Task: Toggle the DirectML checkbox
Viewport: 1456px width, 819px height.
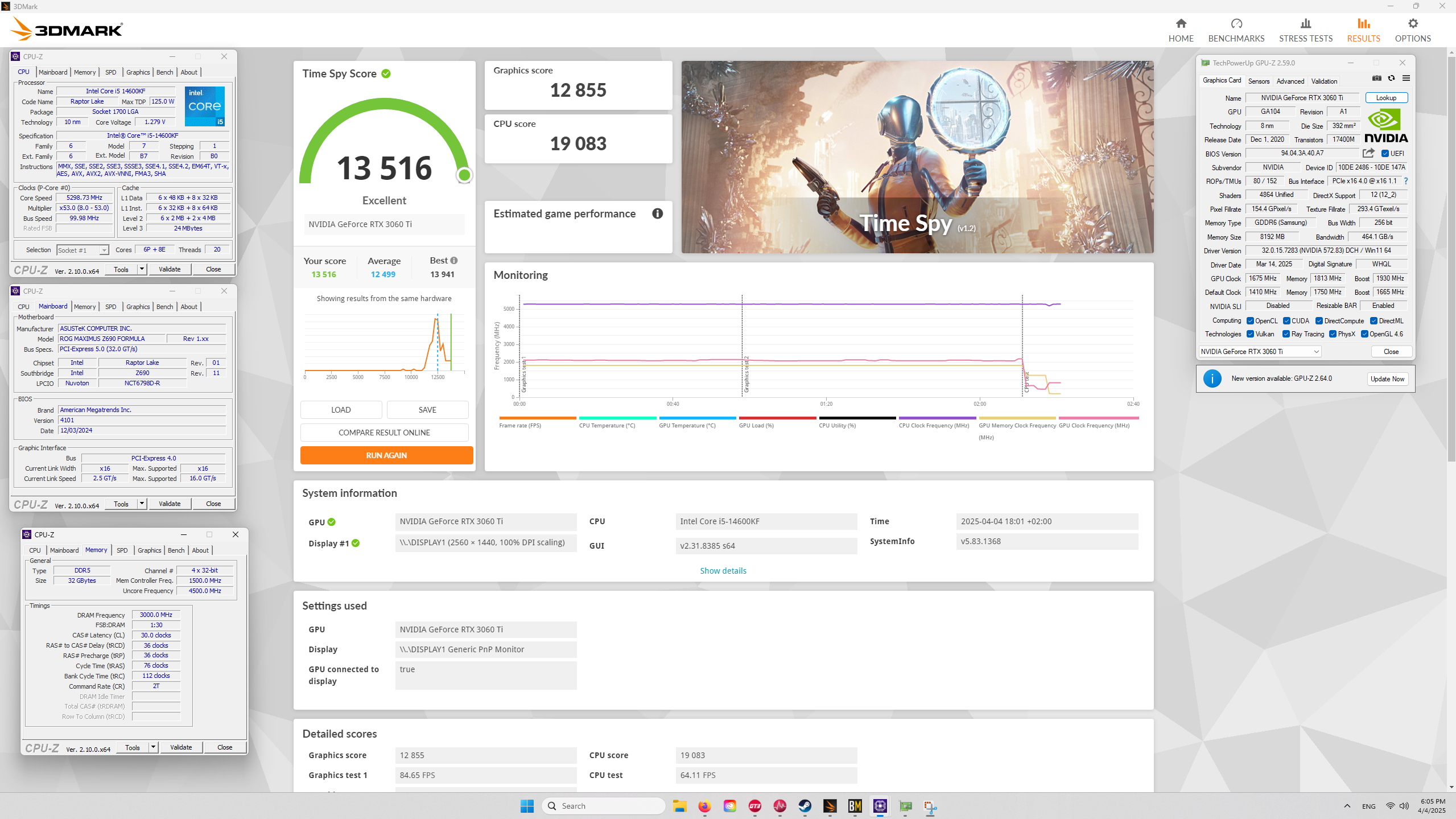Action: tap(1373, 321)
